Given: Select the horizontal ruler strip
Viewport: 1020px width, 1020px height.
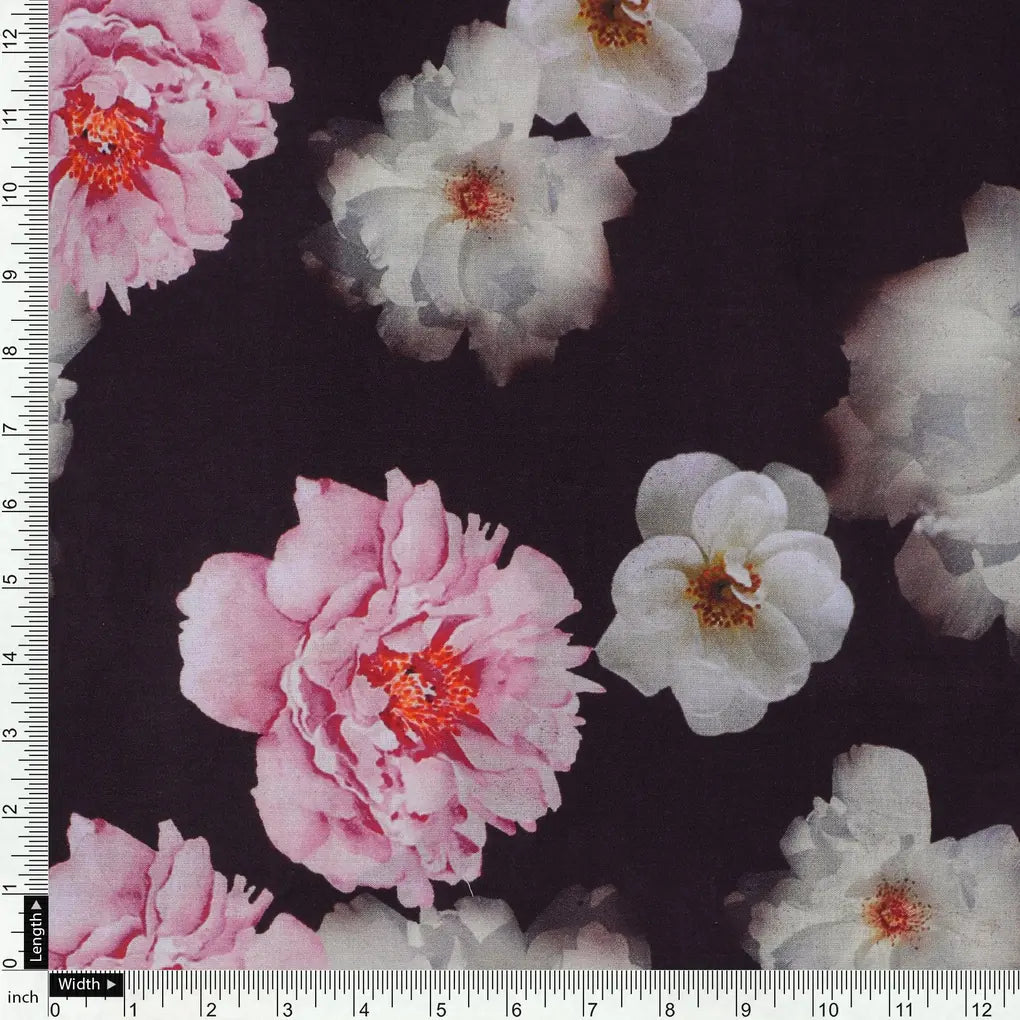Looking at the screenshot, I should pos(500,1000).
